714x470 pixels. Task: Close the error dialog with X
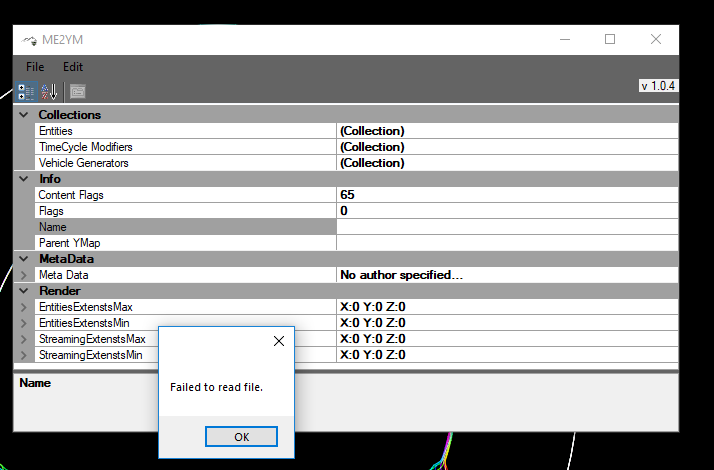(x=279, y=341)
